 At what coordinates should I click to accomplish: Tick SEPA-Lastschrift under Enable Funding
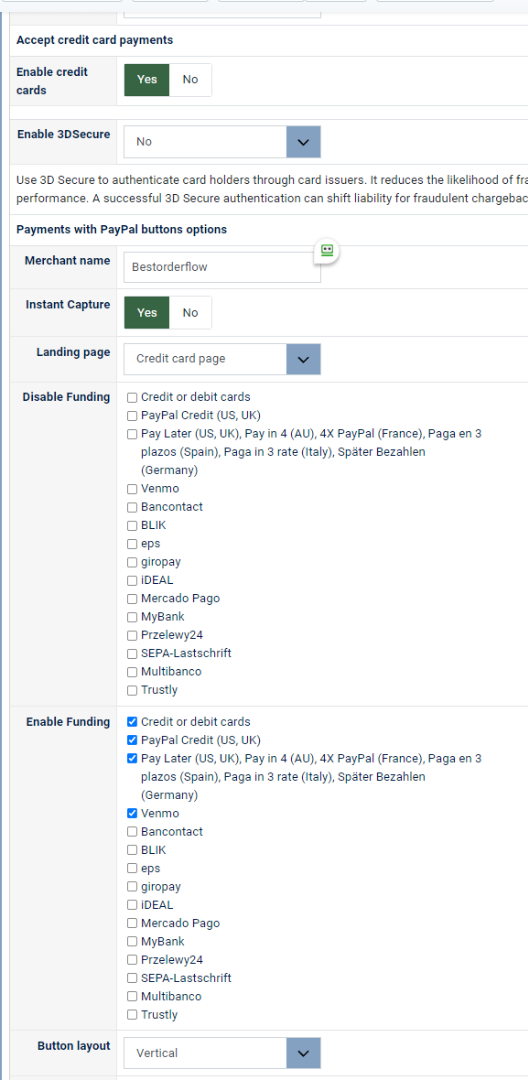(132, 978)
